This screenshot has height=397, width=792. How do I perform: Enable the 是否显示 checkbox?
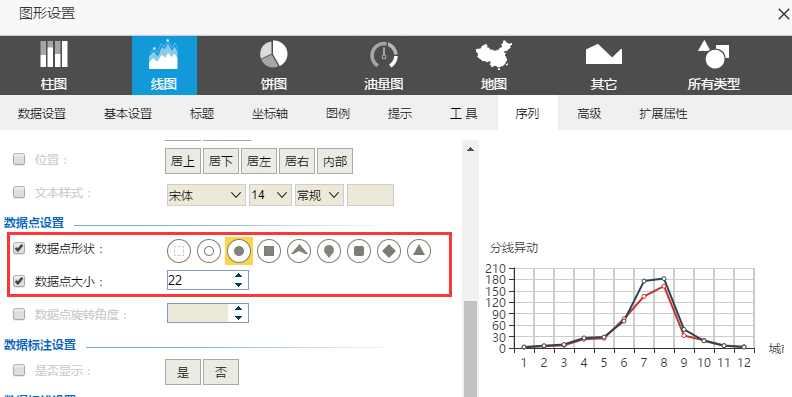(x=19, y=371)
